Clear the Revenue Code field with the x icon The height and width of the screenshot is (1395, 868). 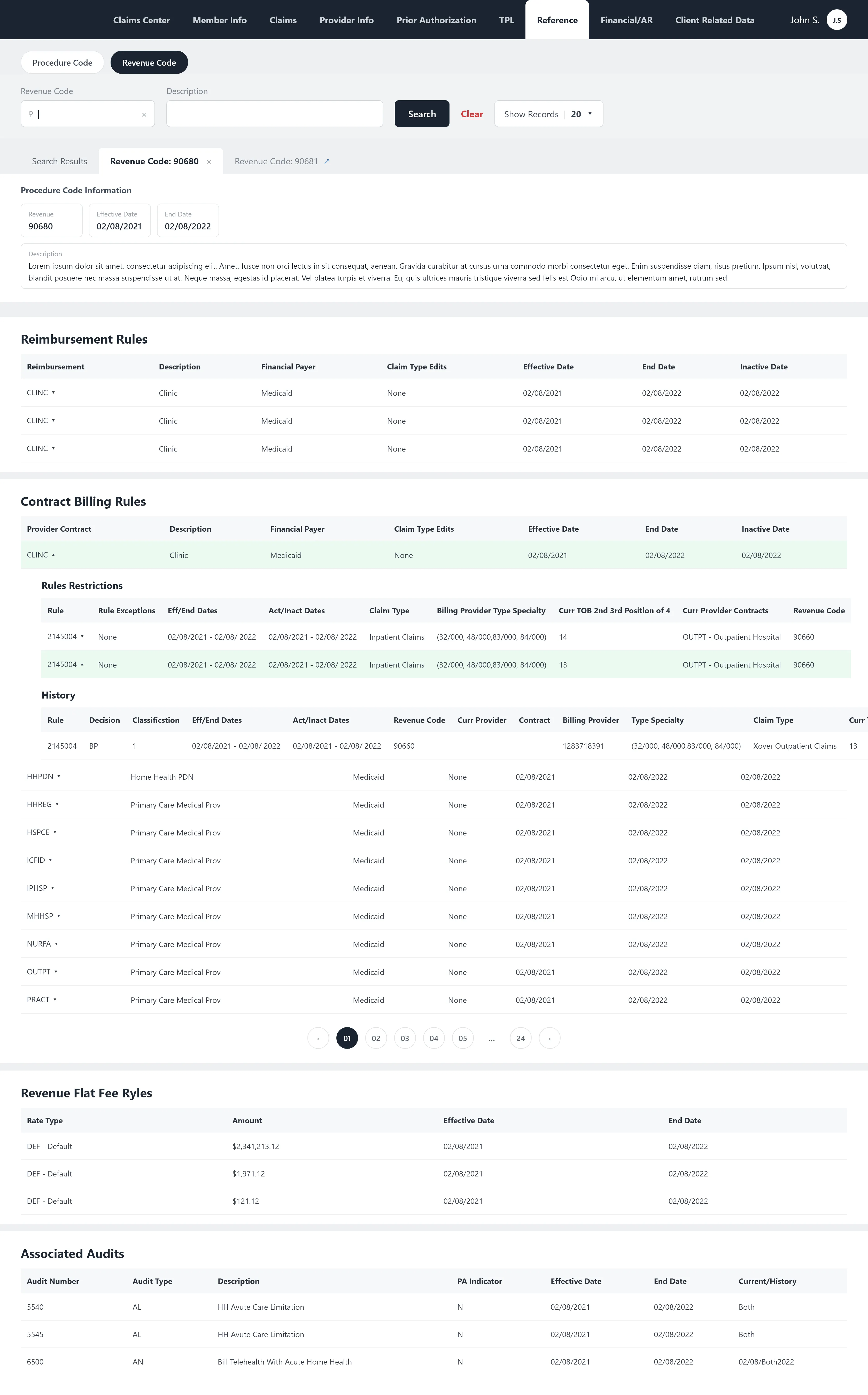[144, 114]
